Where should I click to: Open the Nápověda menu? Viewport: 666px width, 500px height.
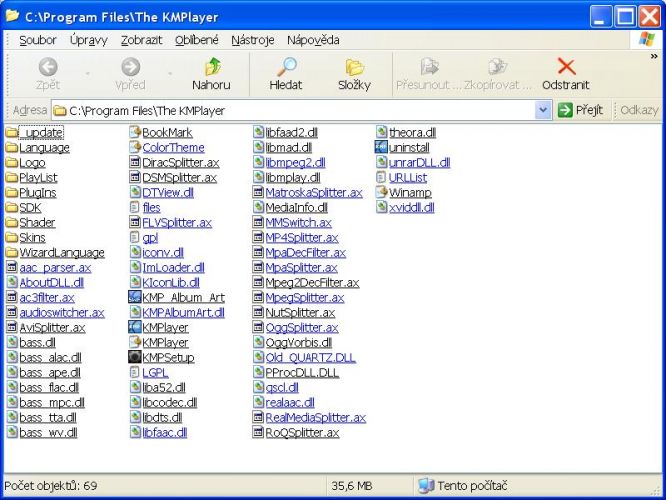pyautogui.click(x=313, y=40)
